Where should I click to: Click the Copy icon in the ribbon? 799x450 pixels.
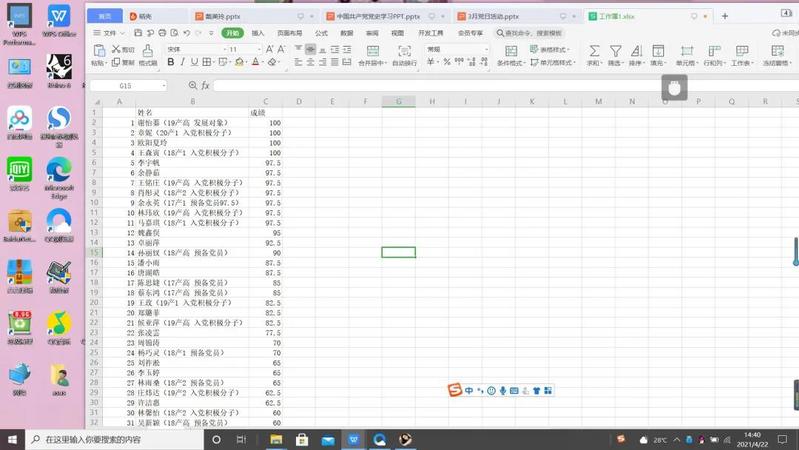pyautogui.click(x=116, y=62)
